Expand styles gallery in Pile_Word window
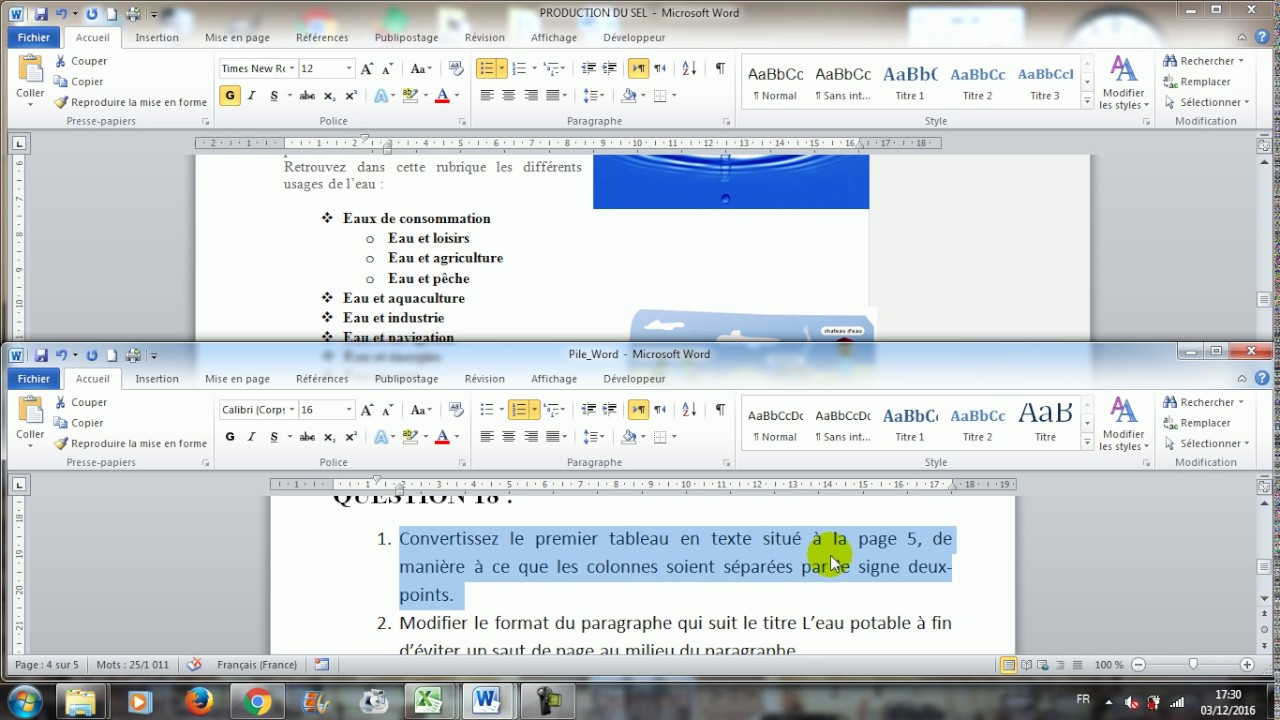Image resolution: width=1280 pixels, height=720 pixels. point(1087,442)
